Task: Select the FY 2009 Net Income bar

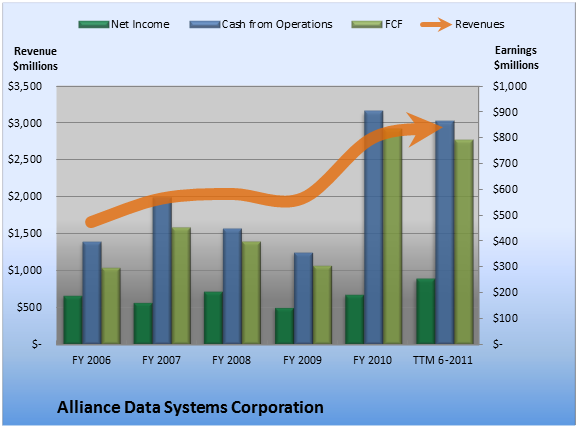Action: tap(284, 326)
